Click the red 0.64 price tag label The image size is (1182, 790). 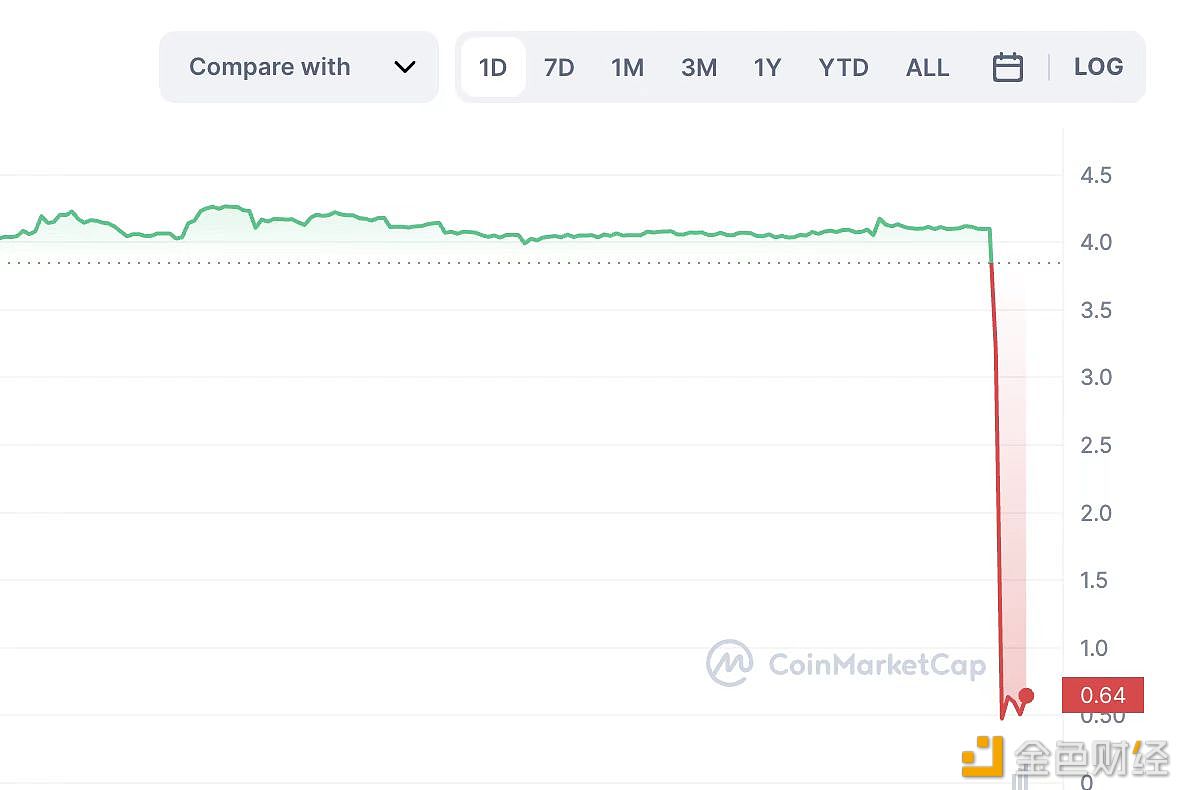(x=1102, y=695)
